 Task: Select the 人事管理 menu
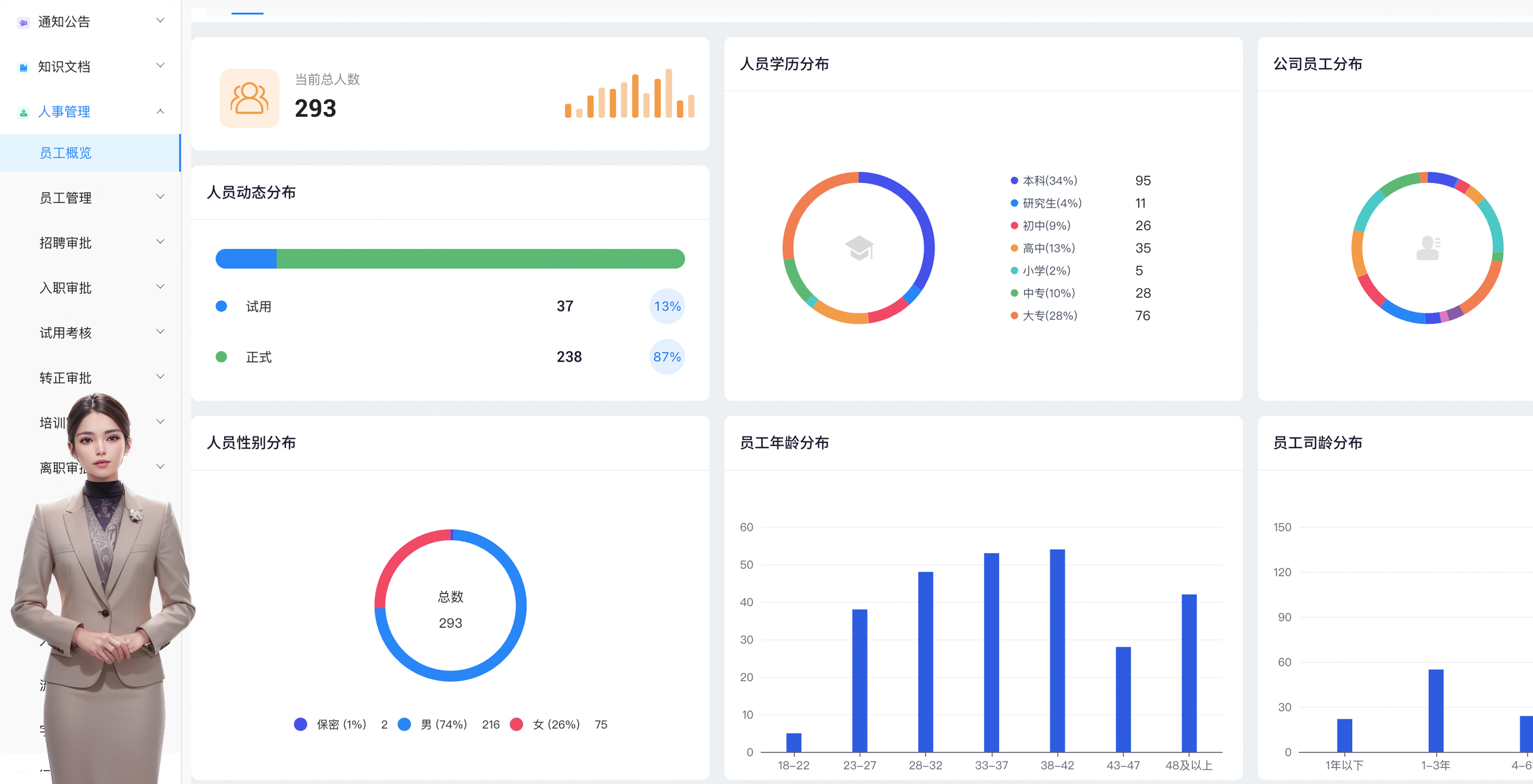(90, 111)
